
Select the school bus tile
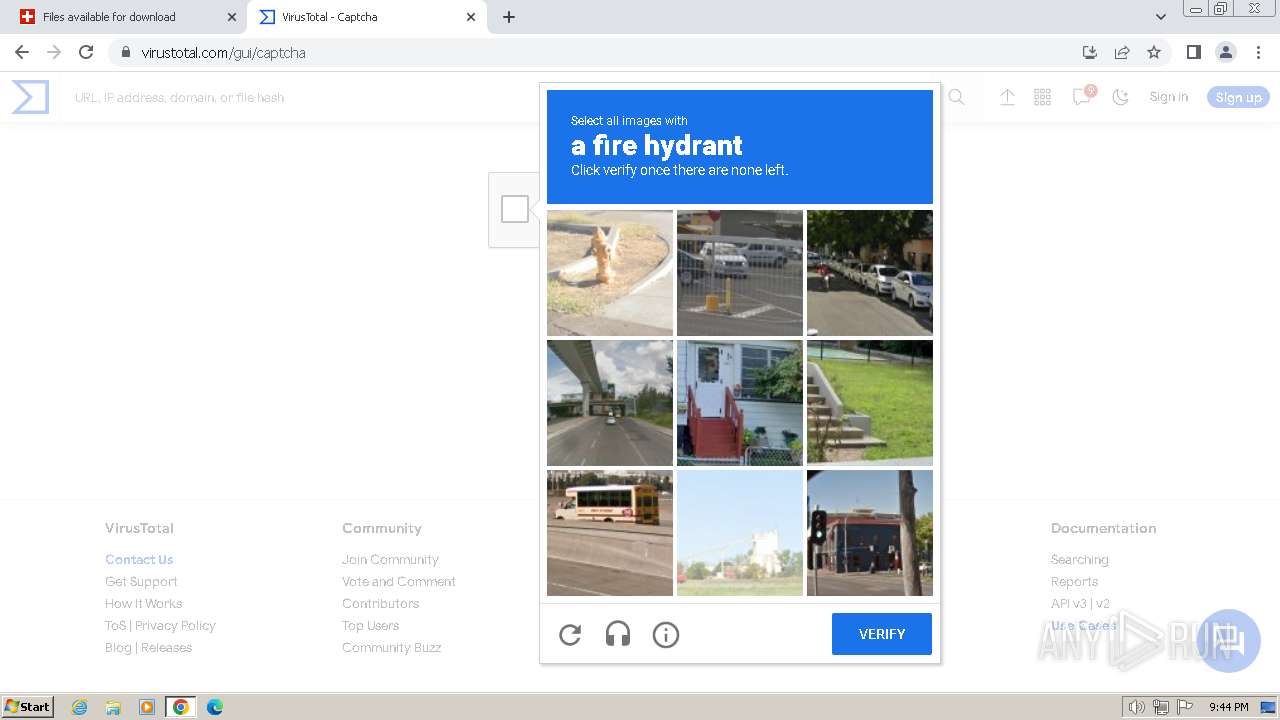click(610, 533)
